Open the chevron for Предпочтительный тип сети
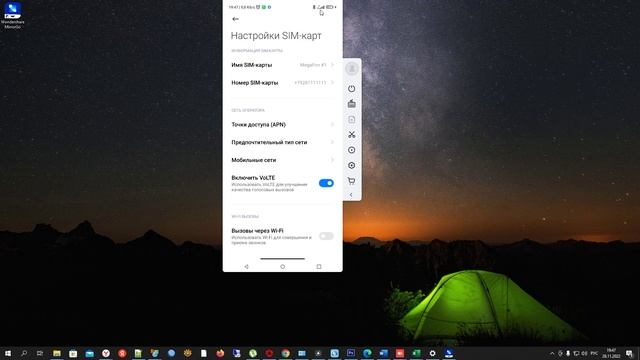 [x=333, y=142]
